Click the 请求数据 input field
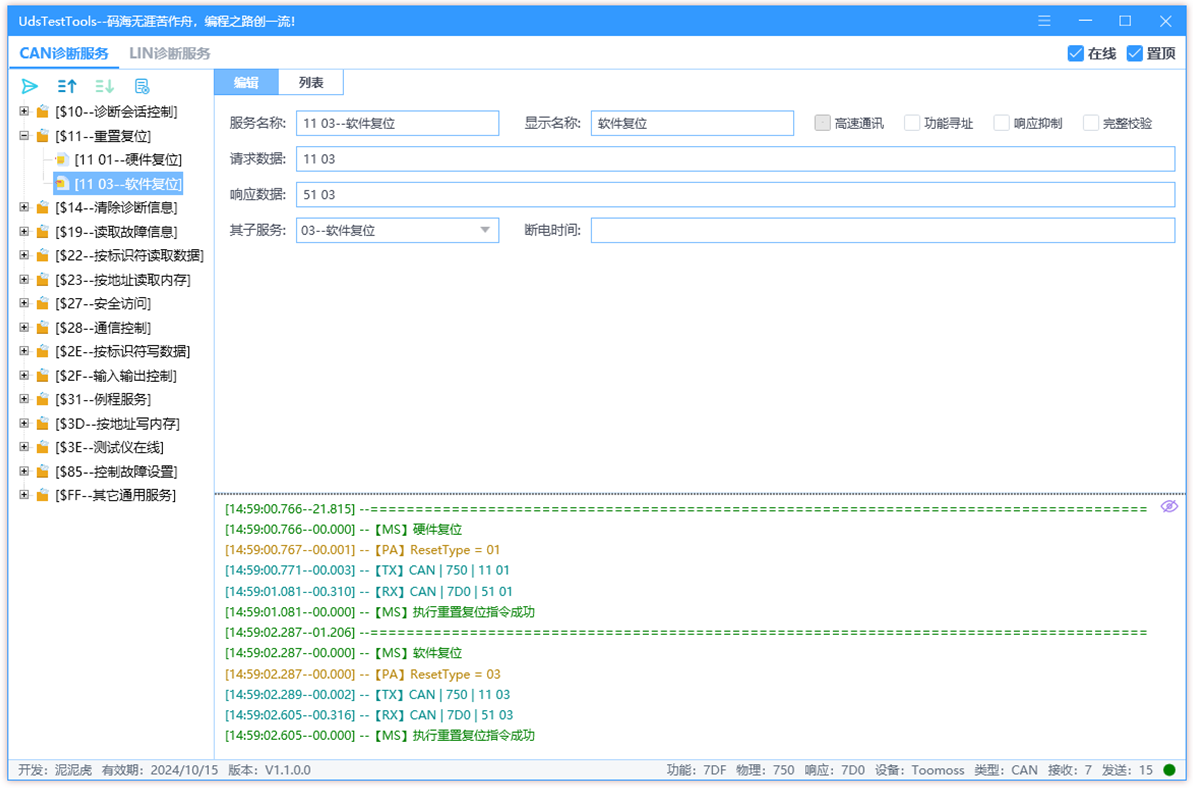 tap(736, 159)
